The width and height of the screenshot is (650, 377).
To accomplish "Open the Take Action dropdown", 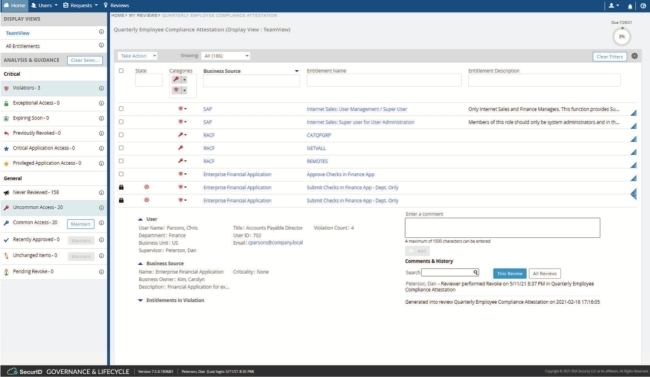I will click(138, 56).
